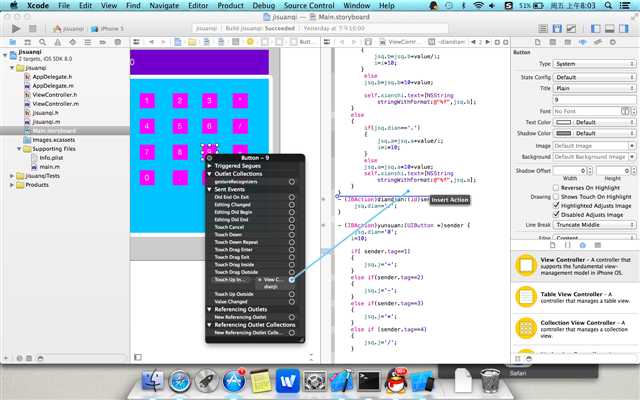The height and width of the screenshot is (400, 640).
Task: Toggle the Navigator pane visibility
Action: (x=596, y=29)
